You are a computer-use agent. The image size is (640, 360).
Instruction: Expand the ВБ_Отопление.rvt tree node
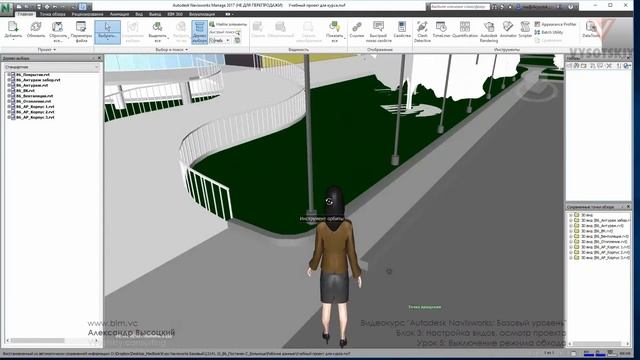tap(9, 101)
